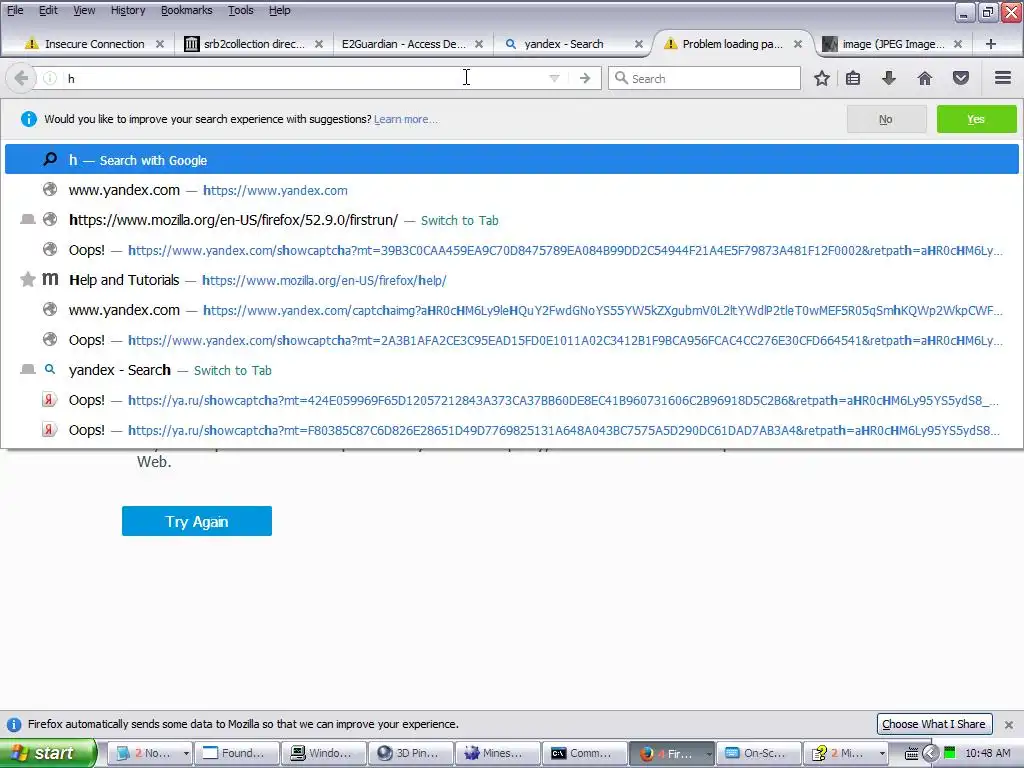Open the hamburger menu

point(1003,78)
